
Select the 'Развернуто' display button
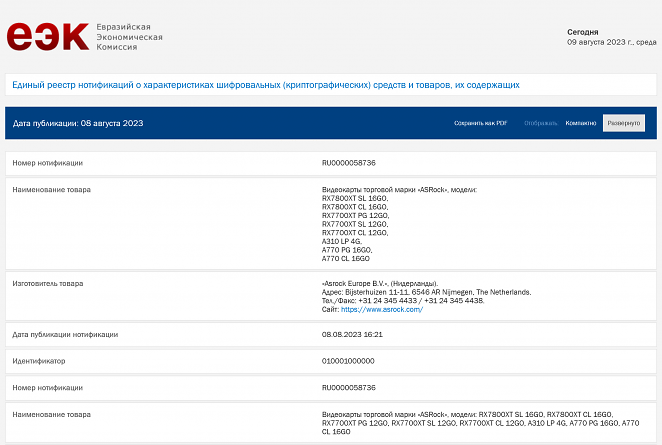pos(624,123)
